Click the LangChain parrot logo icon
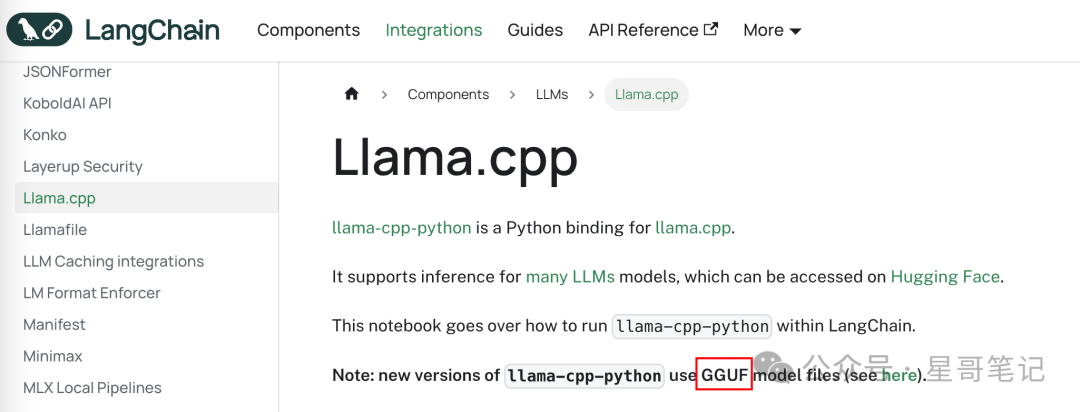 pos(39,30)
